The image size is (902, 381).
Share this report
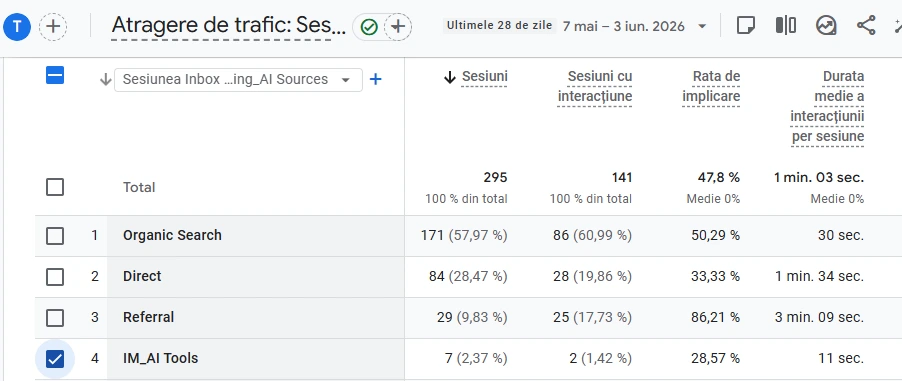point(866,26)
